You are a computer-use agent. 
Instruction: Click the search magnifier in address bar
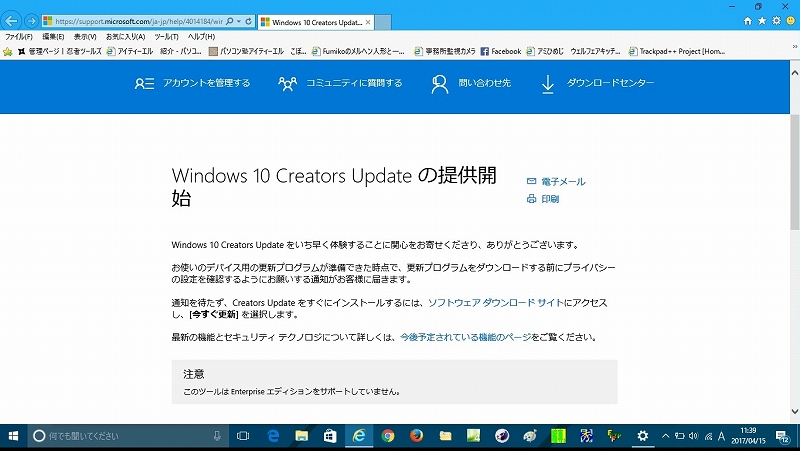coord(230,21)
